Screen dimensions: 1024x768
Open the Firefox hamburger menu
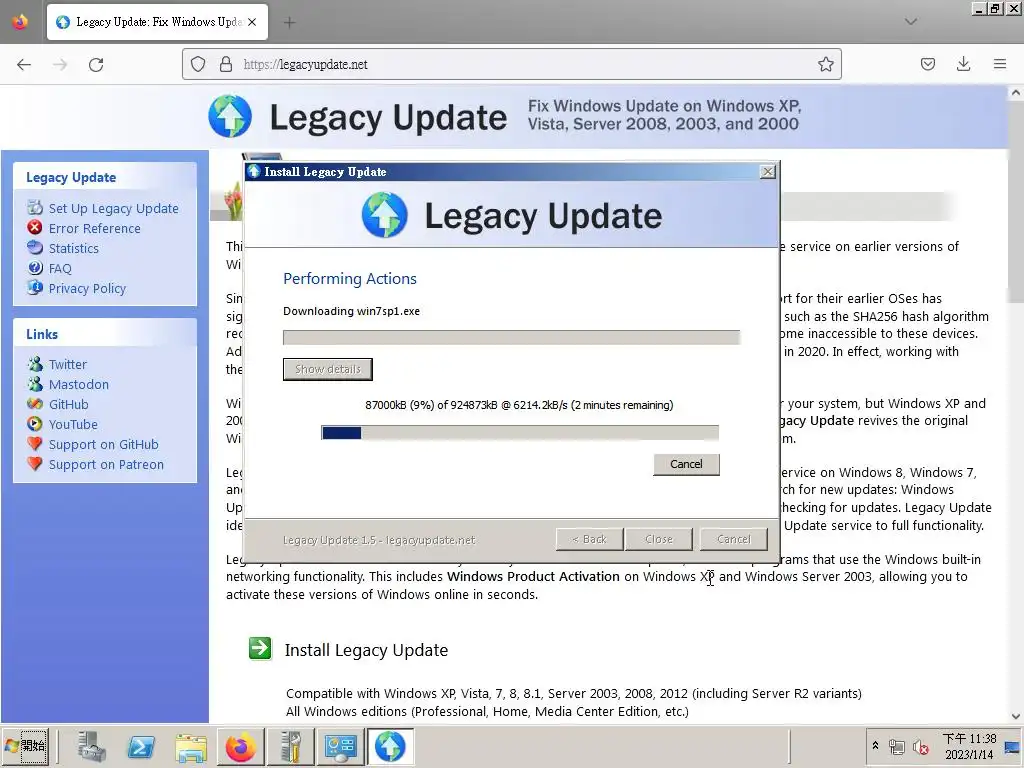tap(1000, 64)
